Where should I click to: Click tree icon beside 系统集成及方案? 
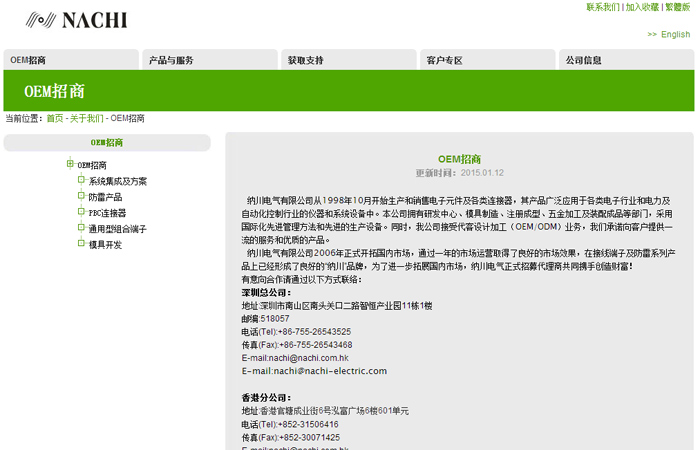pos(81,179)
